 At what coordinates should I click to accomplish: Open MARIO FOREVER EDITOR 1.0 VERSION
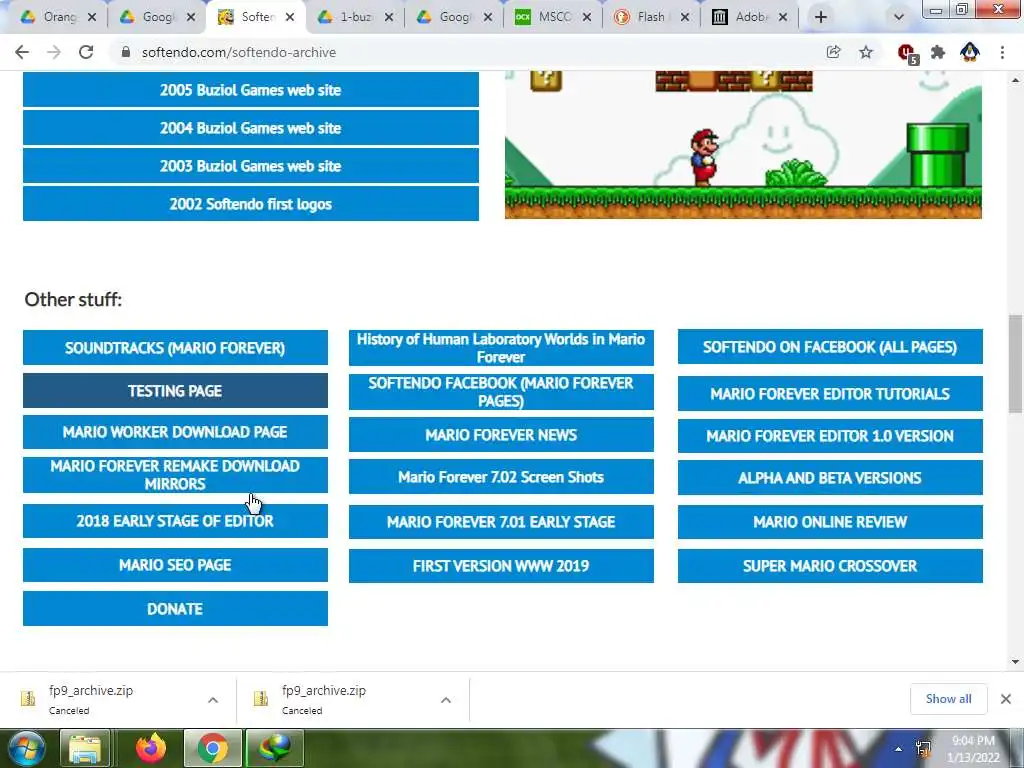830,436
